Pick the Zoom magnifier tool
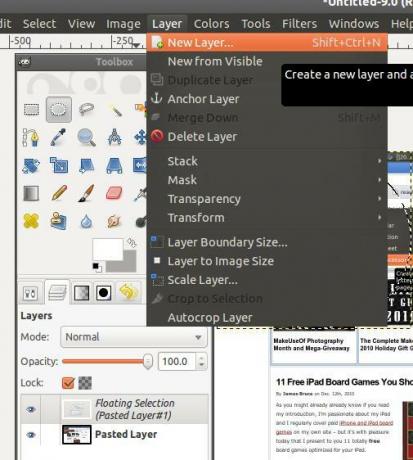Screen dimensions: 413x460 pyautogui.click(x=87, y=137)
